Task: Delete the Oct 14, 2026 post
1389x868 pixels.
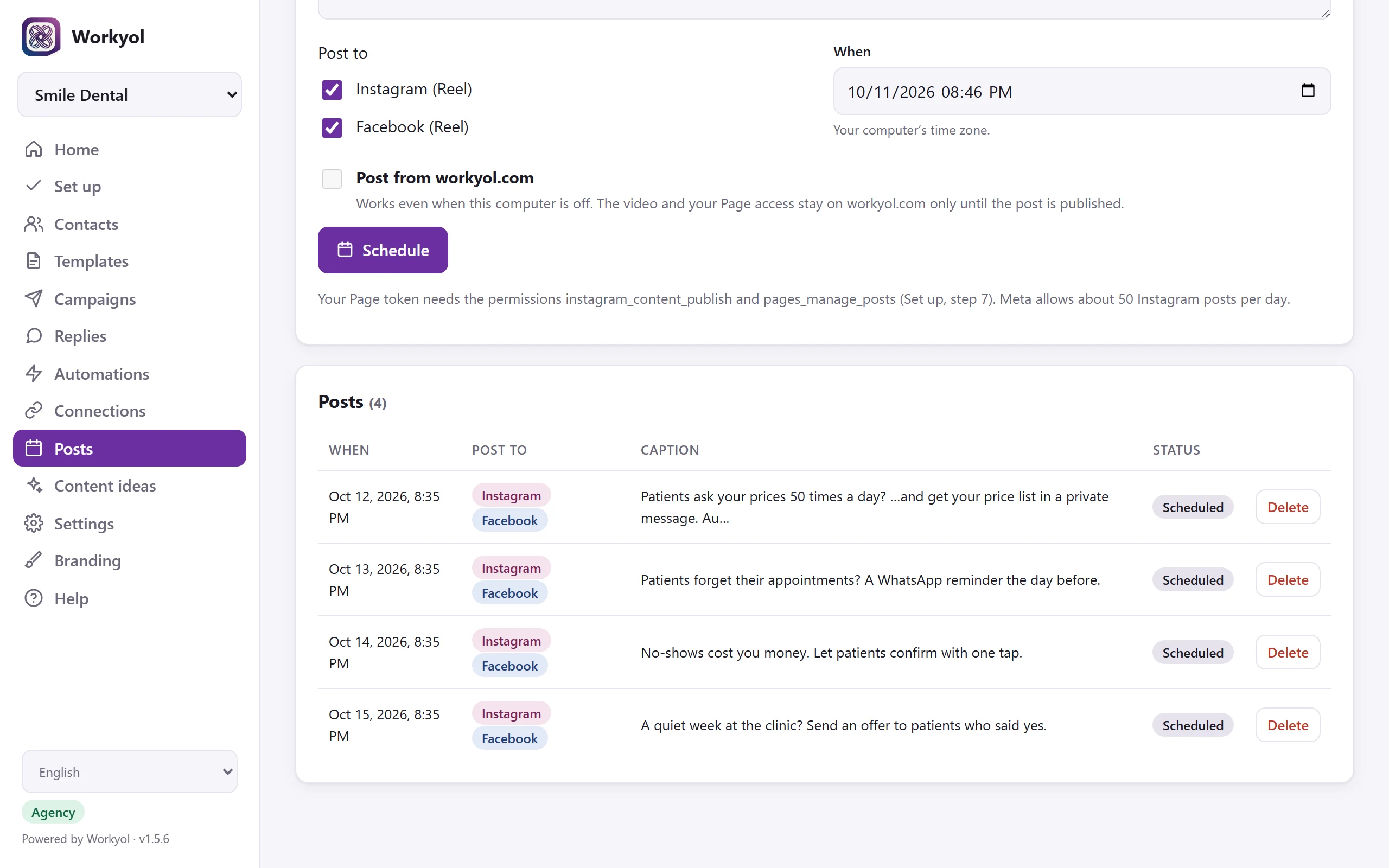Action: [1288, 652]
